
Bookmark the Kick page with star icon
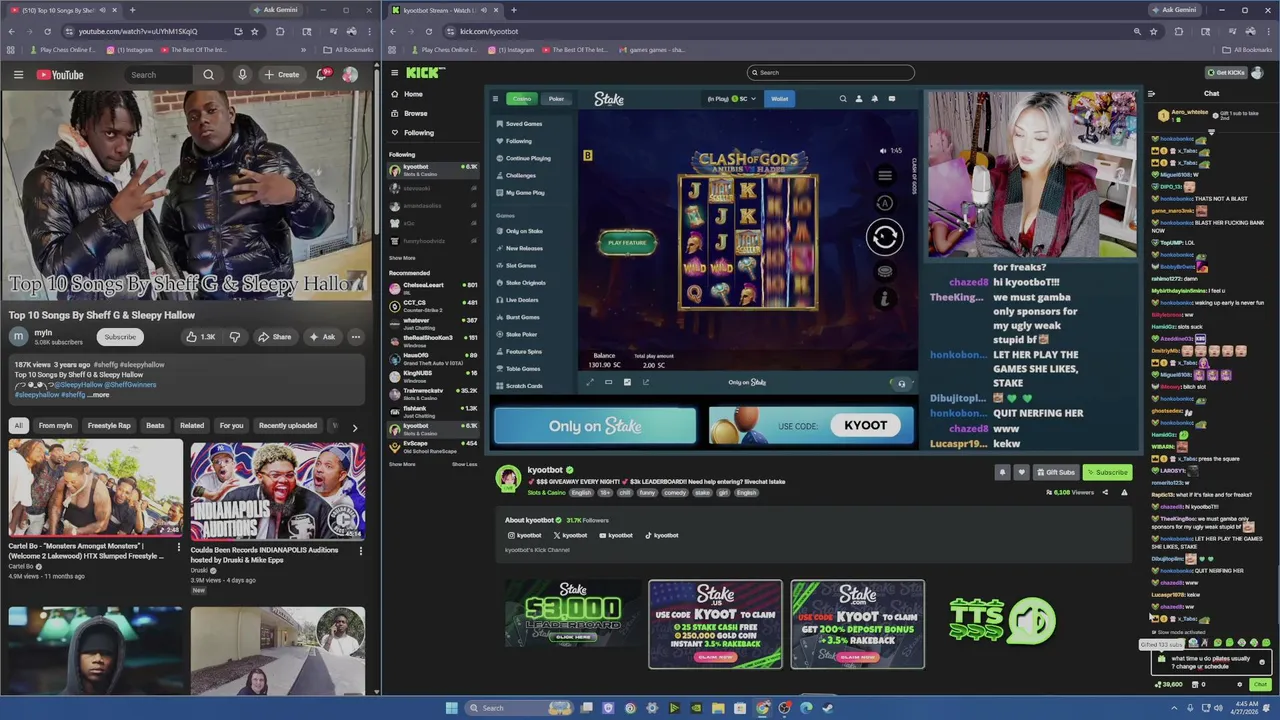click(x=1153, y=31)
